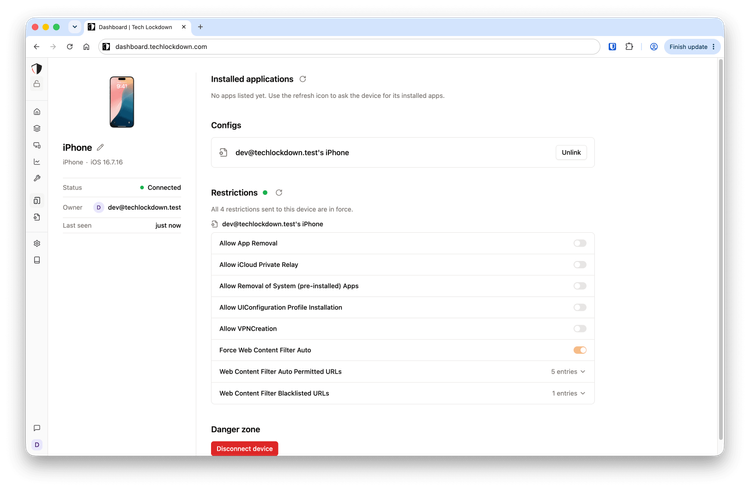Select the Dashboard | Tech Lockdown tab

pos(135,27)
